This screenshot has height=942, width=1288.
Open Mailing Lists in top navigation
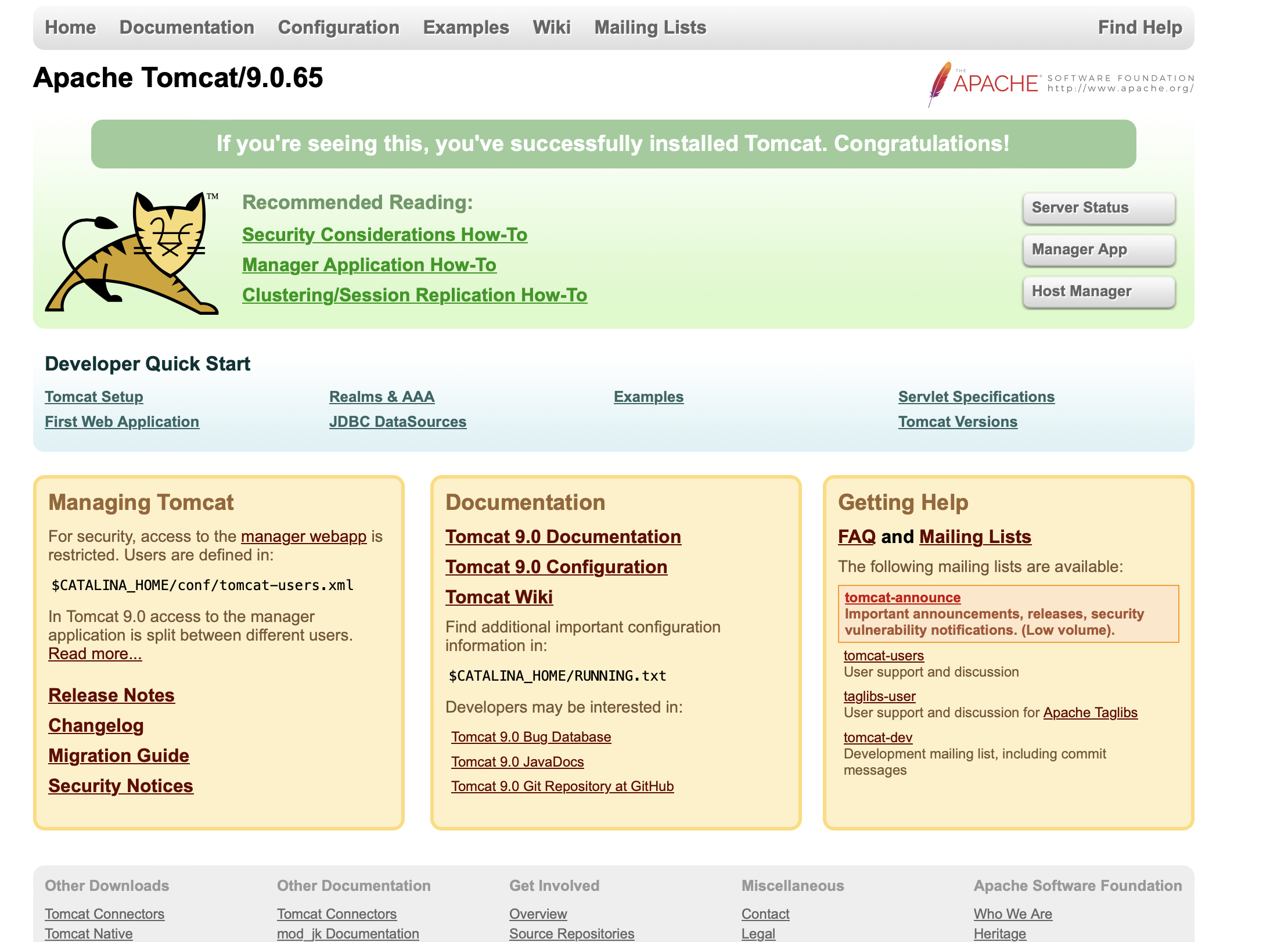click(x=650, y=27)
